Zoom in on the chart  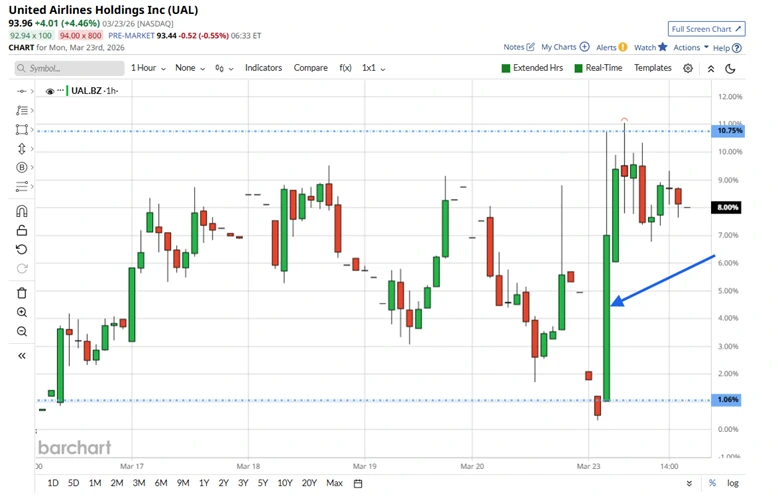22,312
